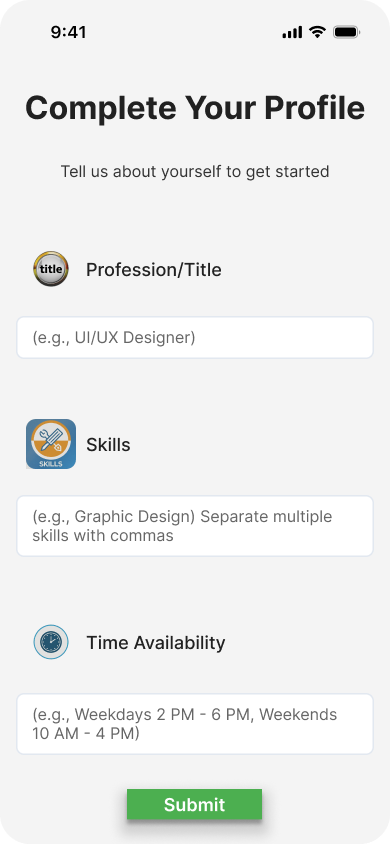Click the Skills label text
This screenshot has width=390, height=844.
pos(108,445)
